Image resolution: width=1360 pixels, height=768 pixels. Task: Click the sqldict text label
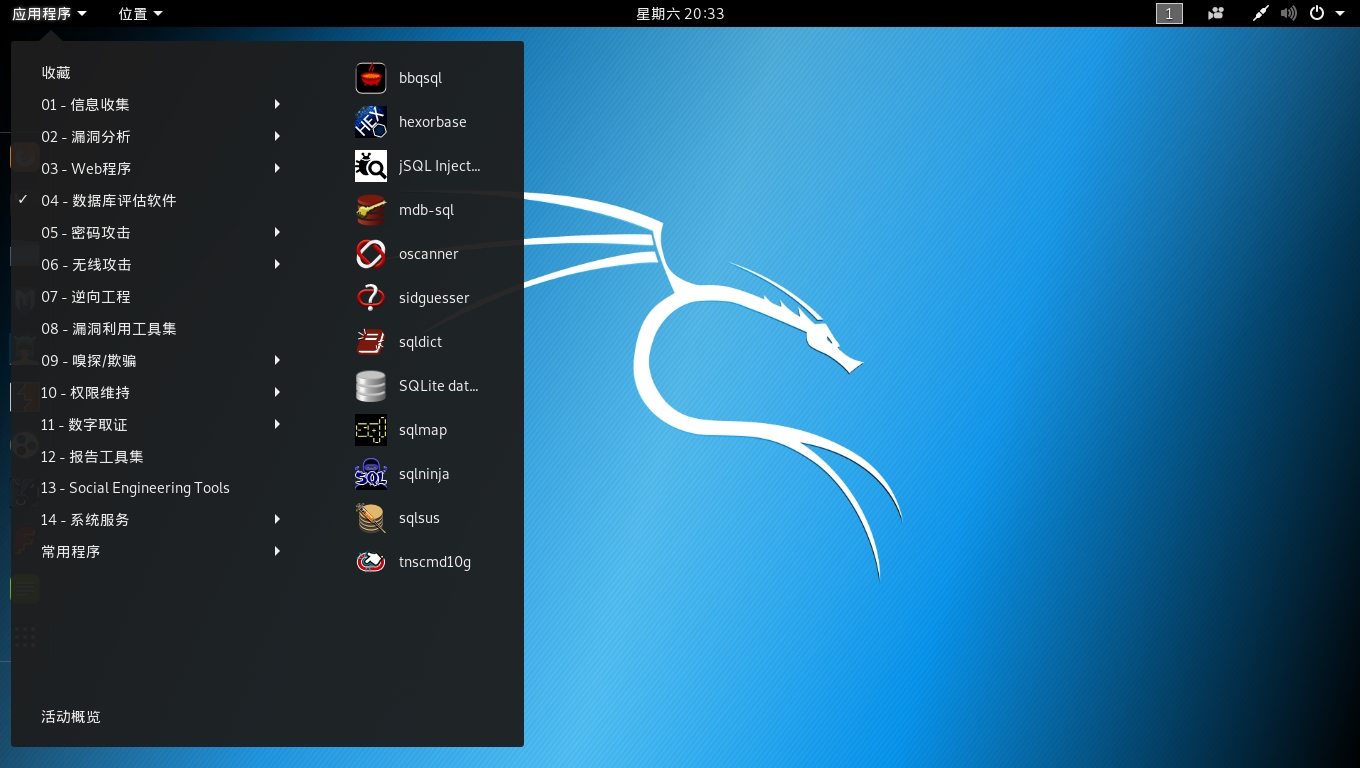pos(420,342)
